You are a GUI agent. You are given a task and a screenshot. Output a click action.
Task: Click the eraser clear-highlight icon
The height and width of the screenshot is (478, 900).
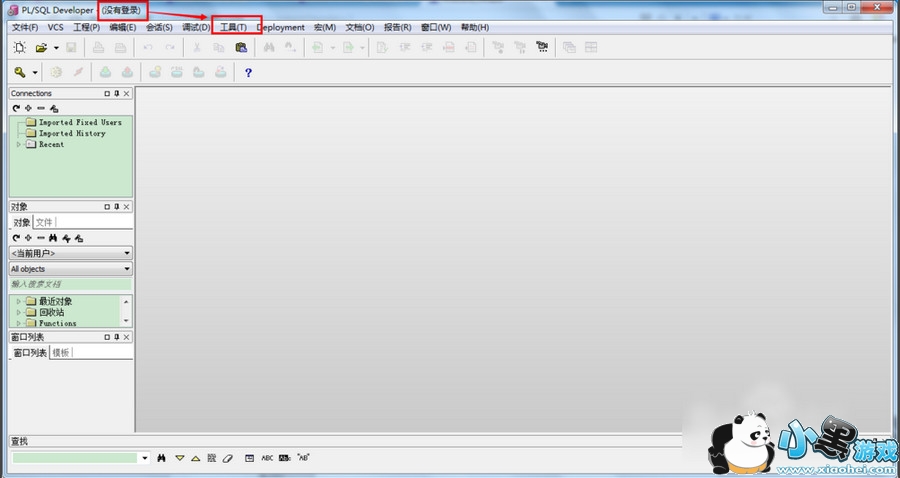coord(228,458)
